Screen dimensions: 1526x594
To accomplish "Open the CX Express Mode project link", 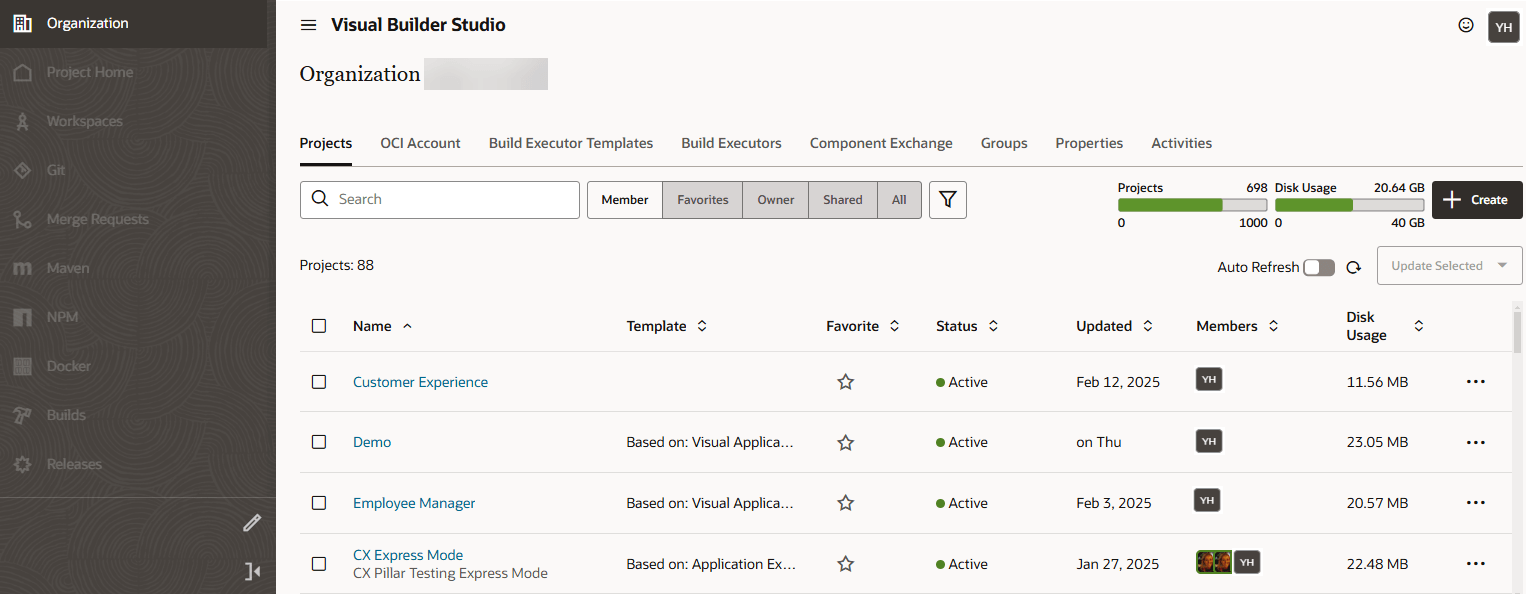I will pyautogui.click(x=408, y=555).
